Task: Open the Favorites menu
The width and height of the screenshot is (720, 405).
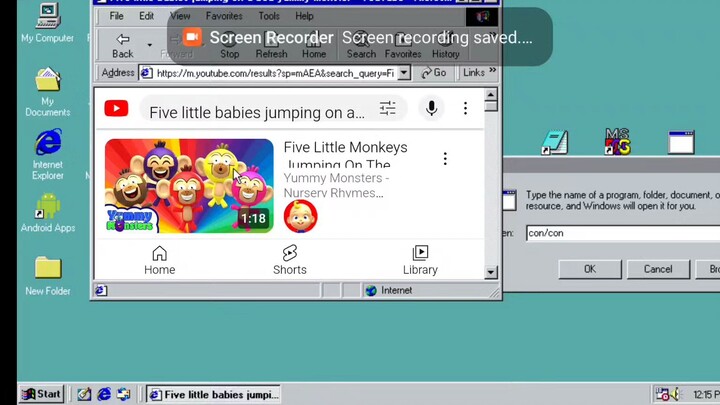Action: click(224, 16)
